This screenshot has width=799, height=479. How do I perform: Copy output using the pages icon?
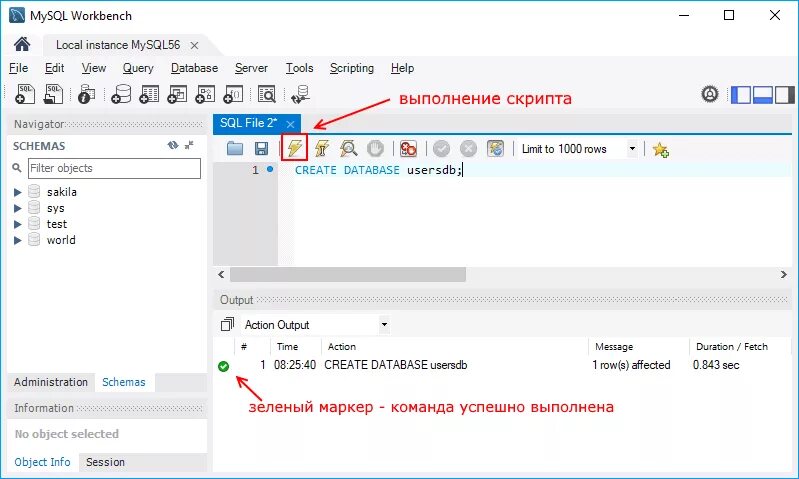[227, 324]
